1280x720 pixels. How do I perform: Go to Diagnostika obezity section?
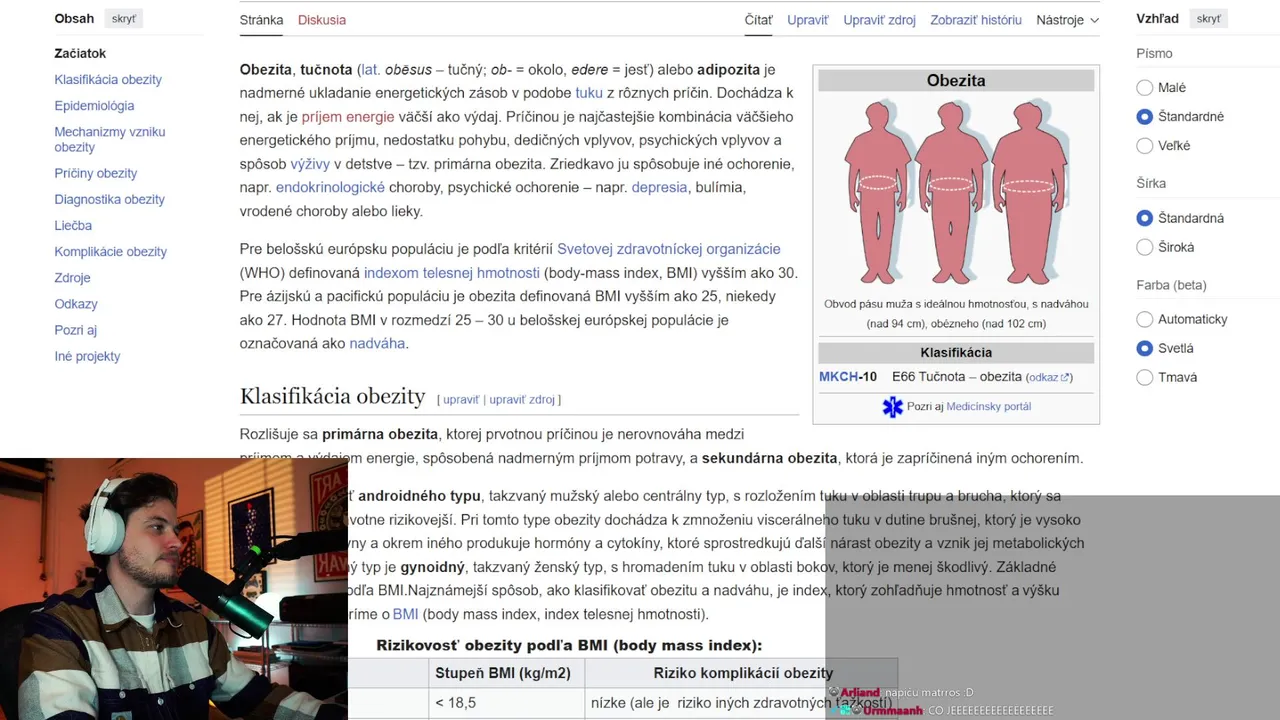pyautogui.click(x=110, y=200)
